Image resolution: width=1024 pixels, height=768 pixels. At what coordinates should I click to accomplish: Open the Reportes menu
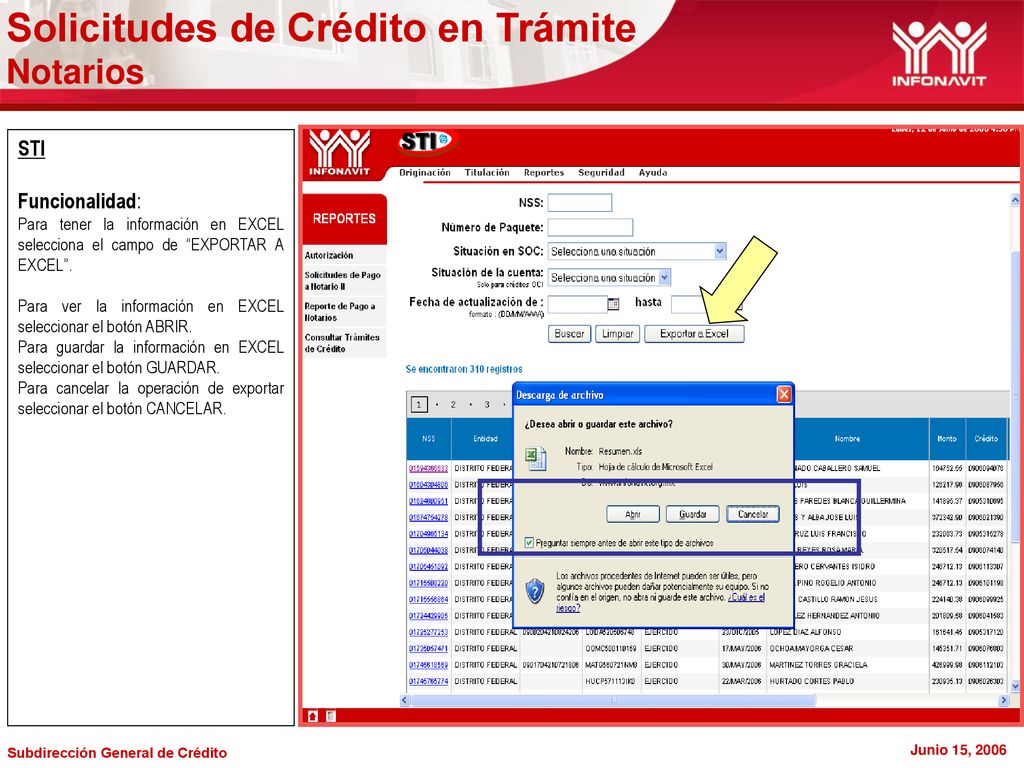coord(544,172)
